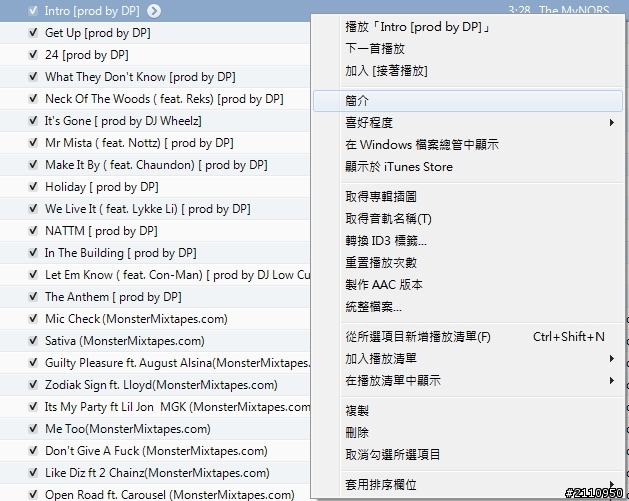Viewport: 629px width, 501px height.
Task: Open 簡介 from the context menu
Action: pyautogui.click(x=468, y=101)
